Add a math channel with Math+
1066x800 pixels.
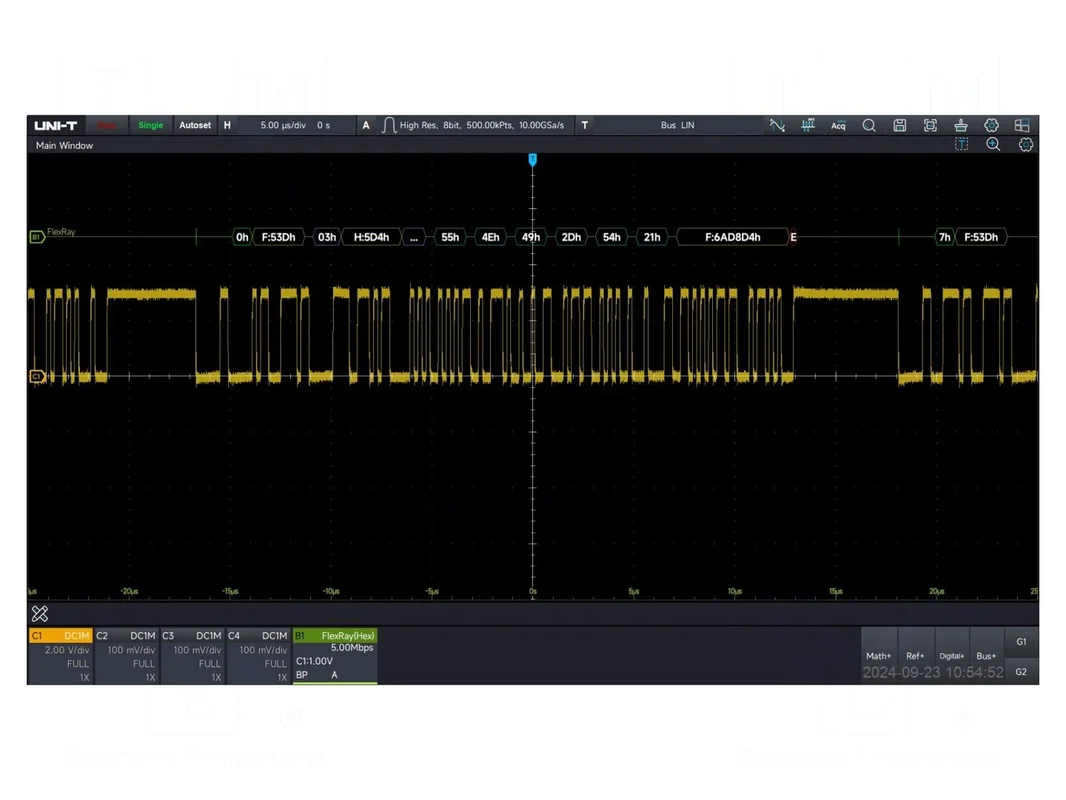[x=878, y=656]
